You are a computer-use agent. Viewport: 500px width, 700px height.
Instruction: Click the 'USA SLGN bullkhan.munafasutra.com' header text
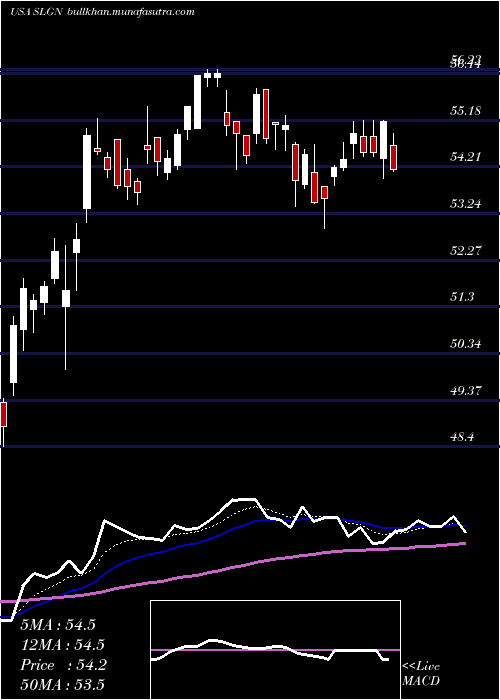102,12
